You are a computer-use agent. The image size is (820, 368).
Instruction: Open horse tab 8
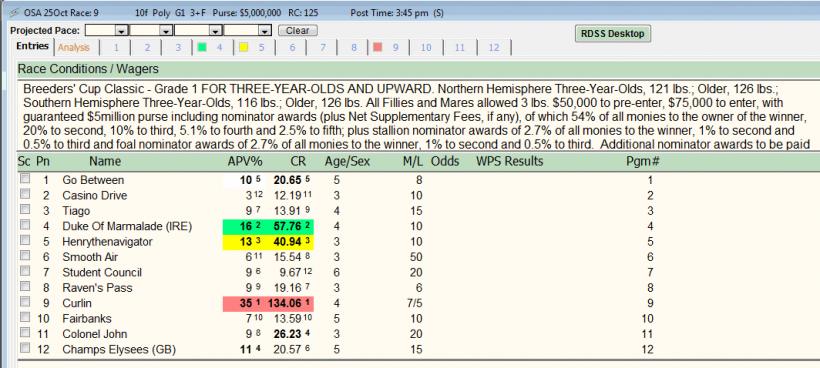point(354,48)
